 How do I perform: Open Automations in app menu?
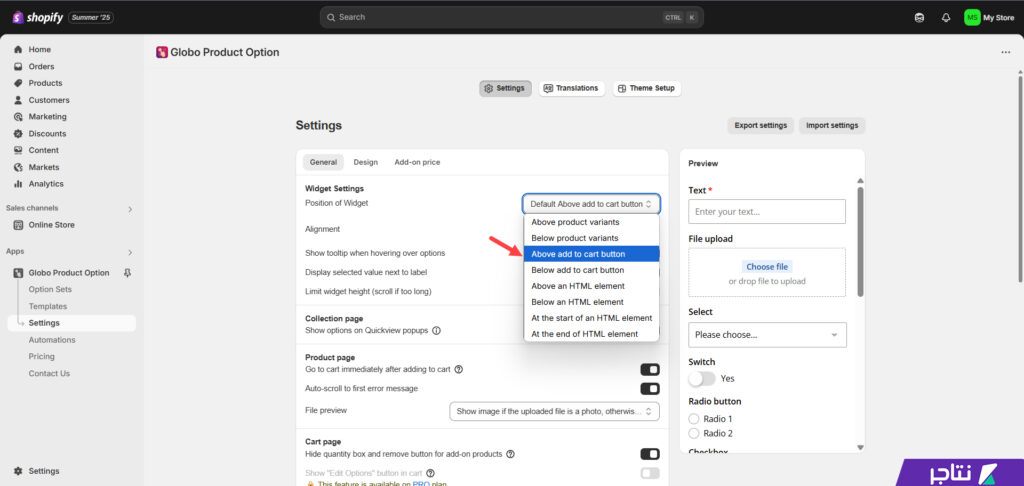52,340
